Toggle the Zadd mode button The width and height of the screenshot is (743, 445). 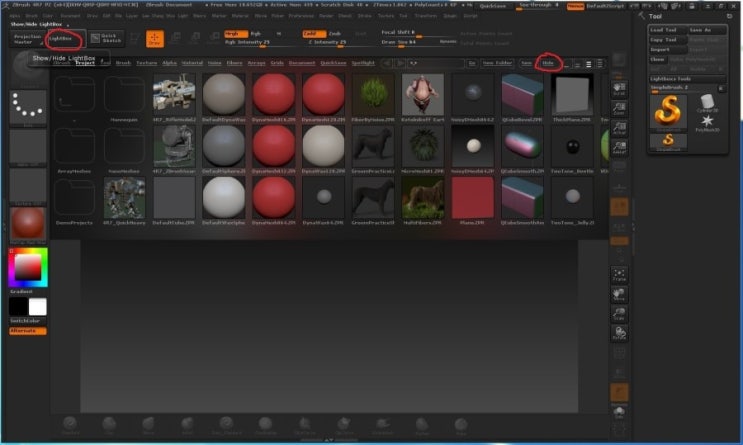pyautogui.click(x=314, y=34)
